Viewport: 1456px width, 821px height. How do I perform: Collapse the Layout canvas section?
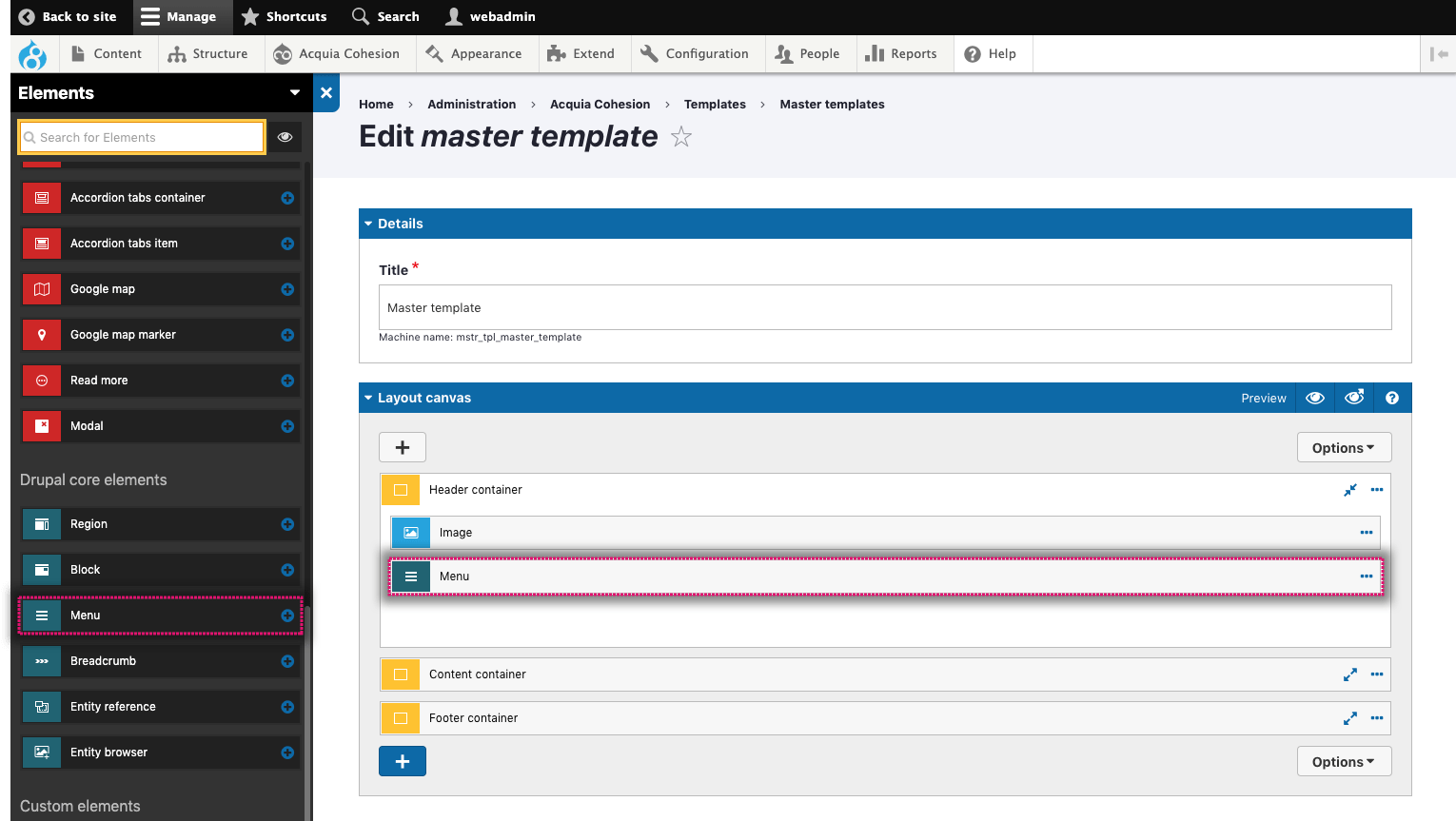coord(368,398)
